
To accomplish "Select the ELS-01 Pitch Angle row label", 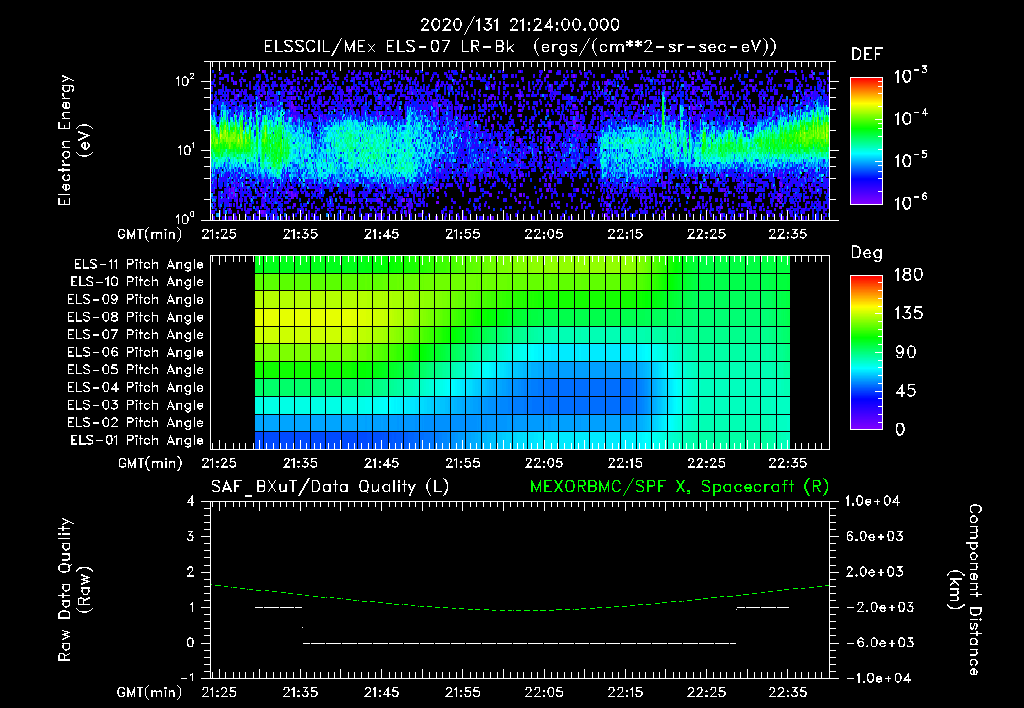I will point(137,440).
